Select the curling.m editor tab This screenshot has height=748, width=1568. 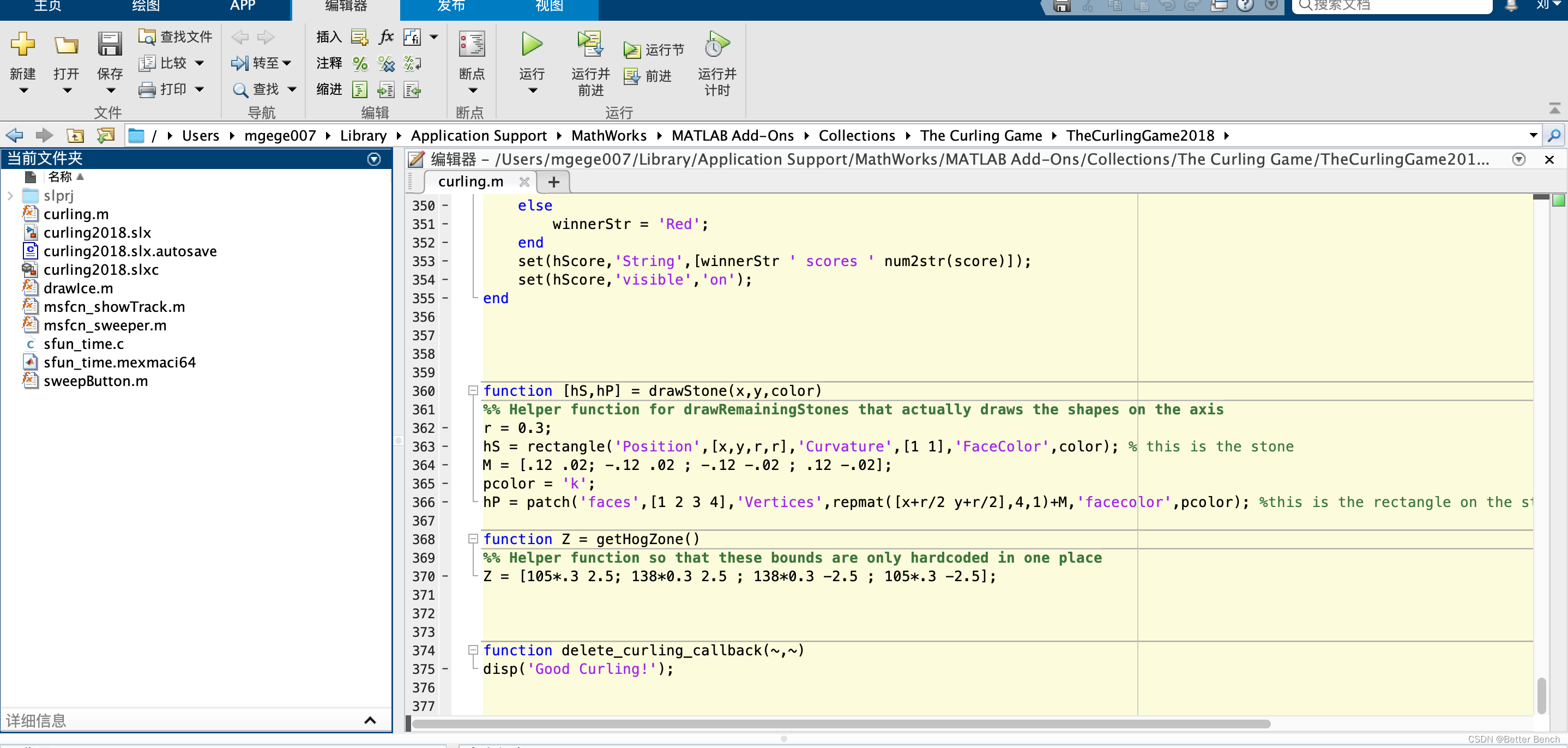tap(471, 182)
